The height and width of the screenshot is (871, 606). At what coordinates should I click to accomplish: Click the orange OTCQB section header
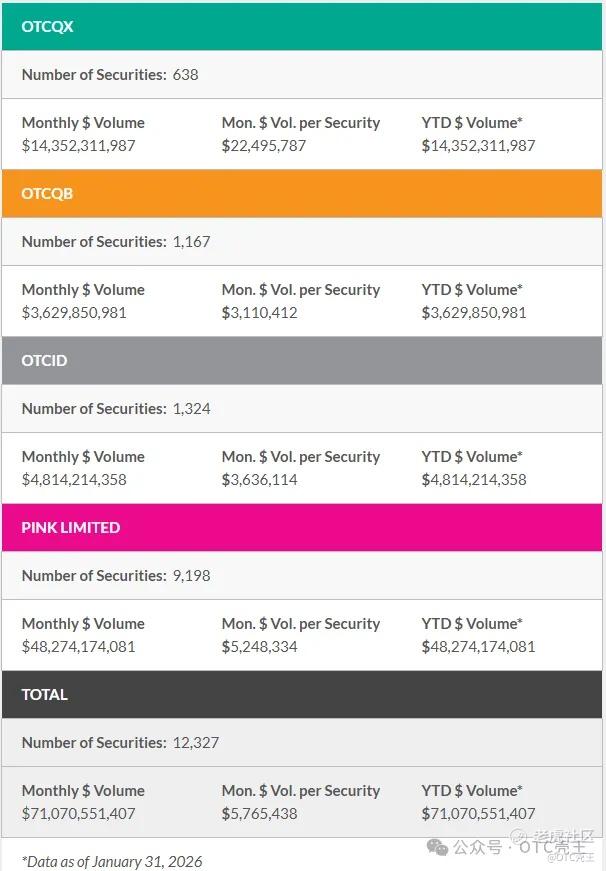click(x=302, y=194)
